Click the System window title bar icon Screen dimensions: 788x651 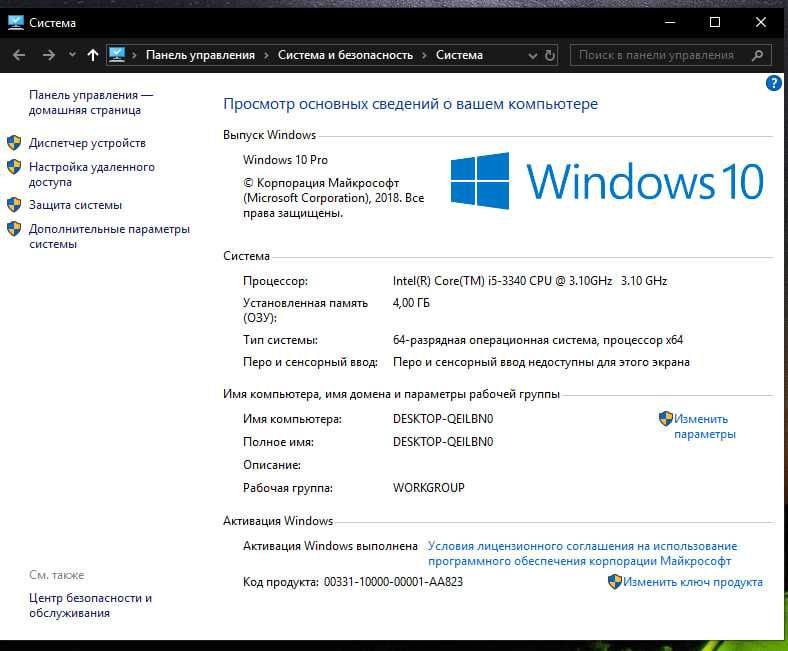point(16,23)
